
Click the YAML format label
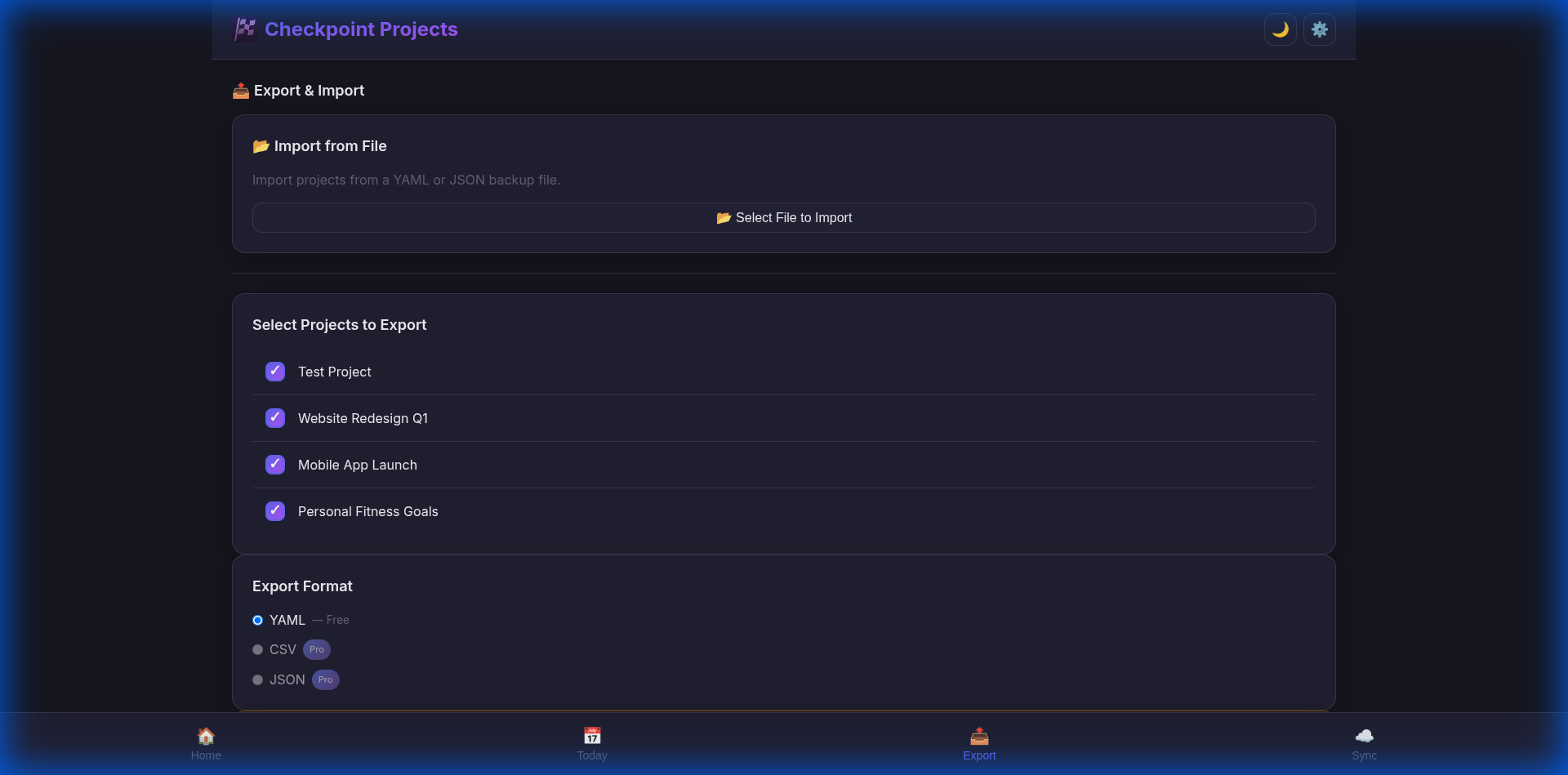[287, 621]
